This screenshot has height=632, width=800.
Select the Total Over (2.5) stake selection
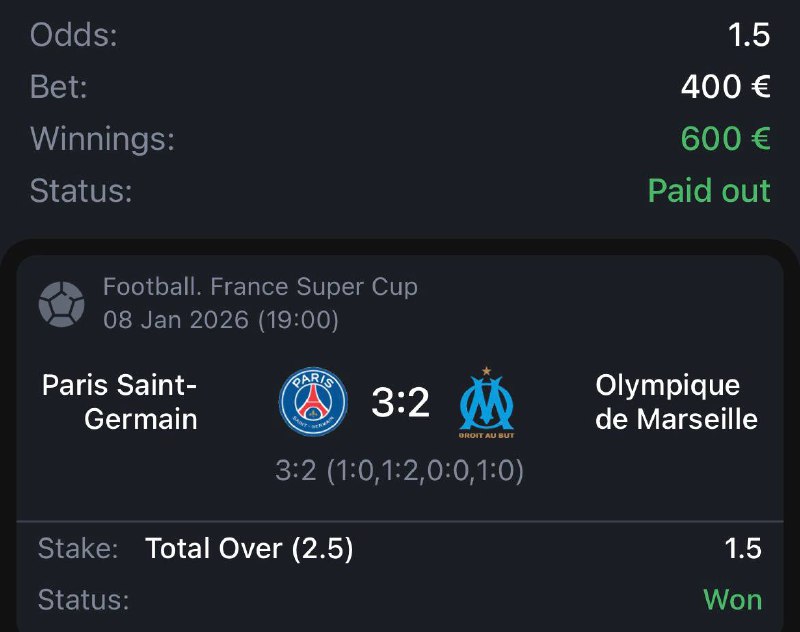coord(249,548)
